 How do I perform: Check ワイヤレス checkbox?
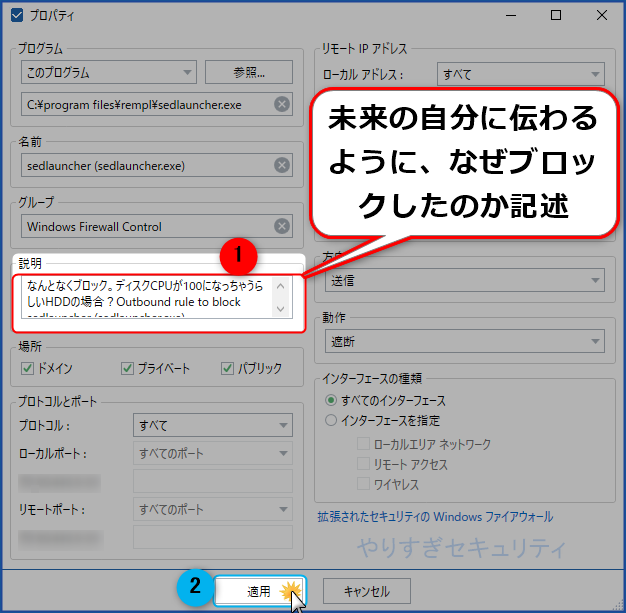pyautogui.click(x=363, y=484)
